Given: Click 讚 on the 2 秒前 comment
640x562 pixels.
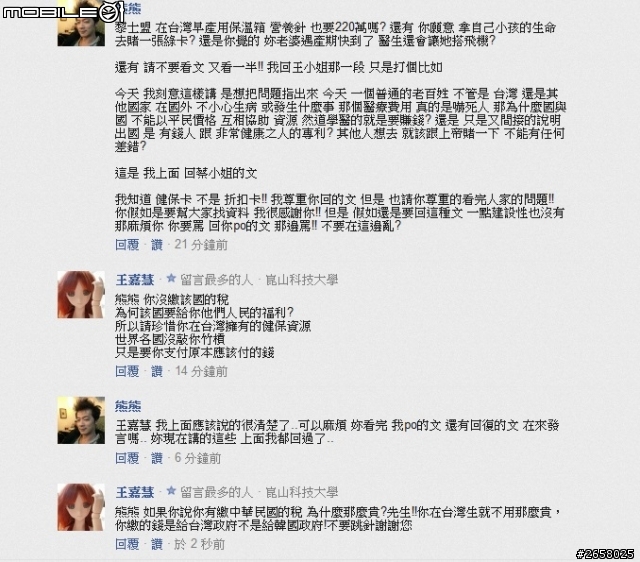Looking at the screenshot, I should (x=157, y=544).
